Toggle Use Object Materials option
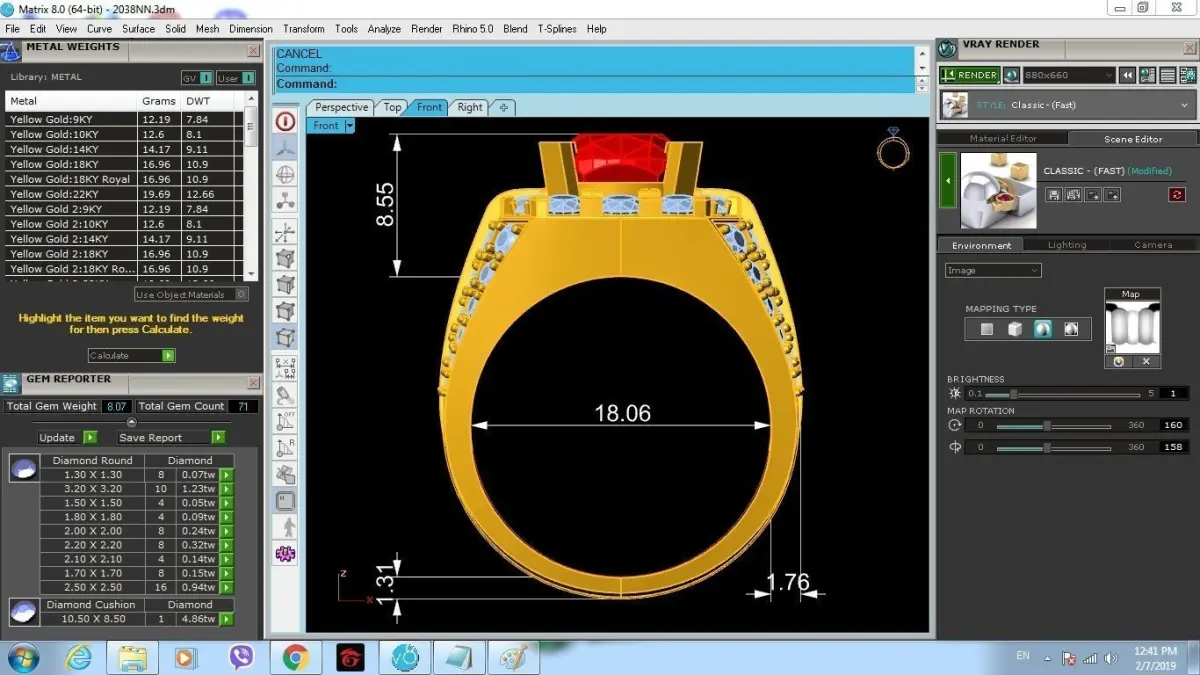 coord(191,295)
